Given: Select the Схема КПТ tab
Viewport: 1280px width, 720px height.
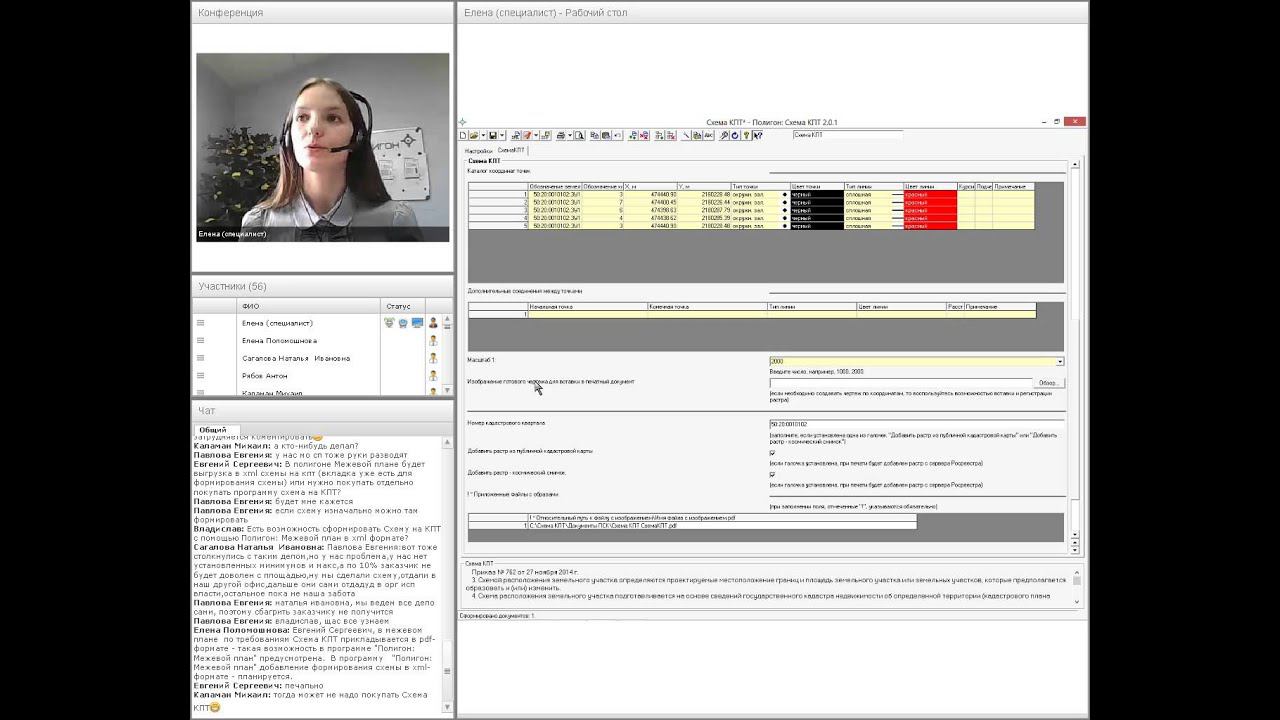Looking at the screenshot, I should point(511,150).
